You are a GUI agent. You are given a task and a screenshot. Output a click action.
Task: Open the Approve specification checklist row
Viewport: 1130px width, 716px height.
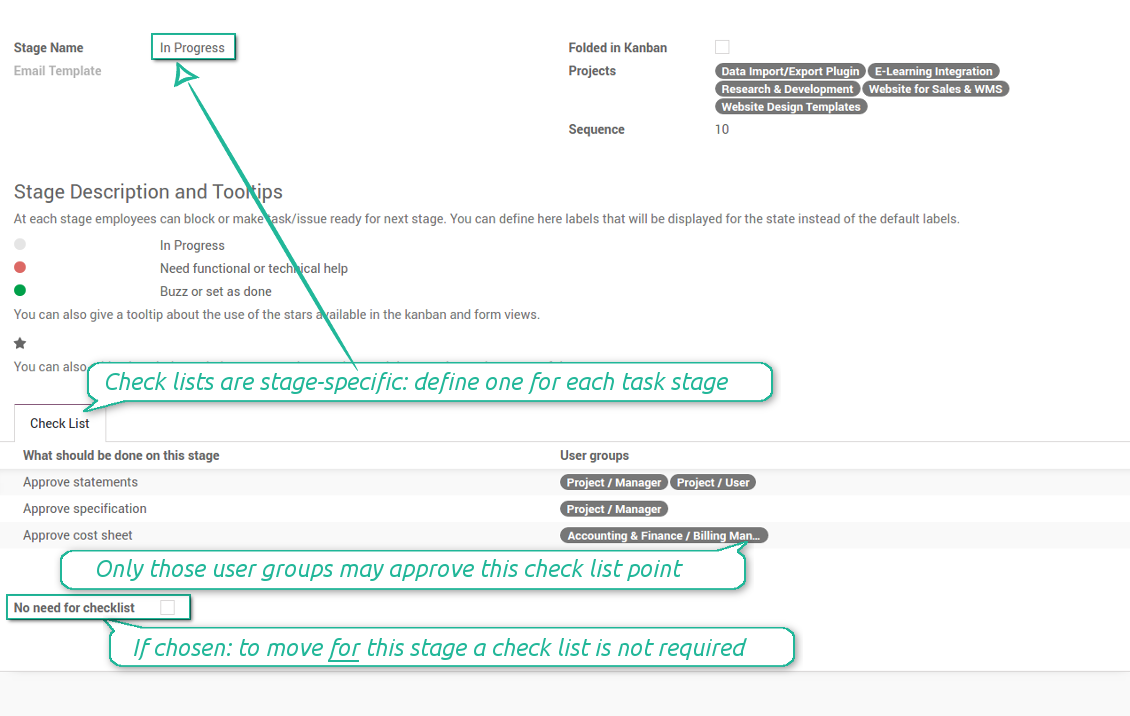click(x=85, y=509)
